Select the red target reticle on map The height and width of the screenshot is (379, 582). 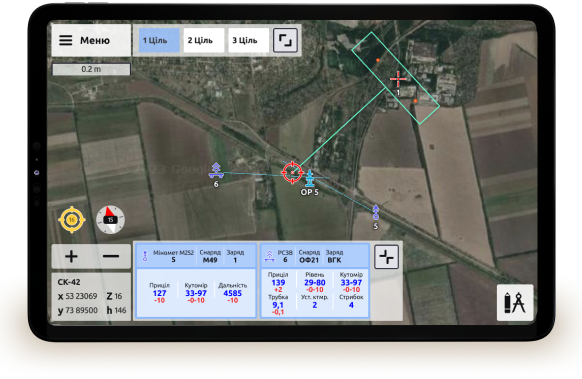tap(292, 172)
